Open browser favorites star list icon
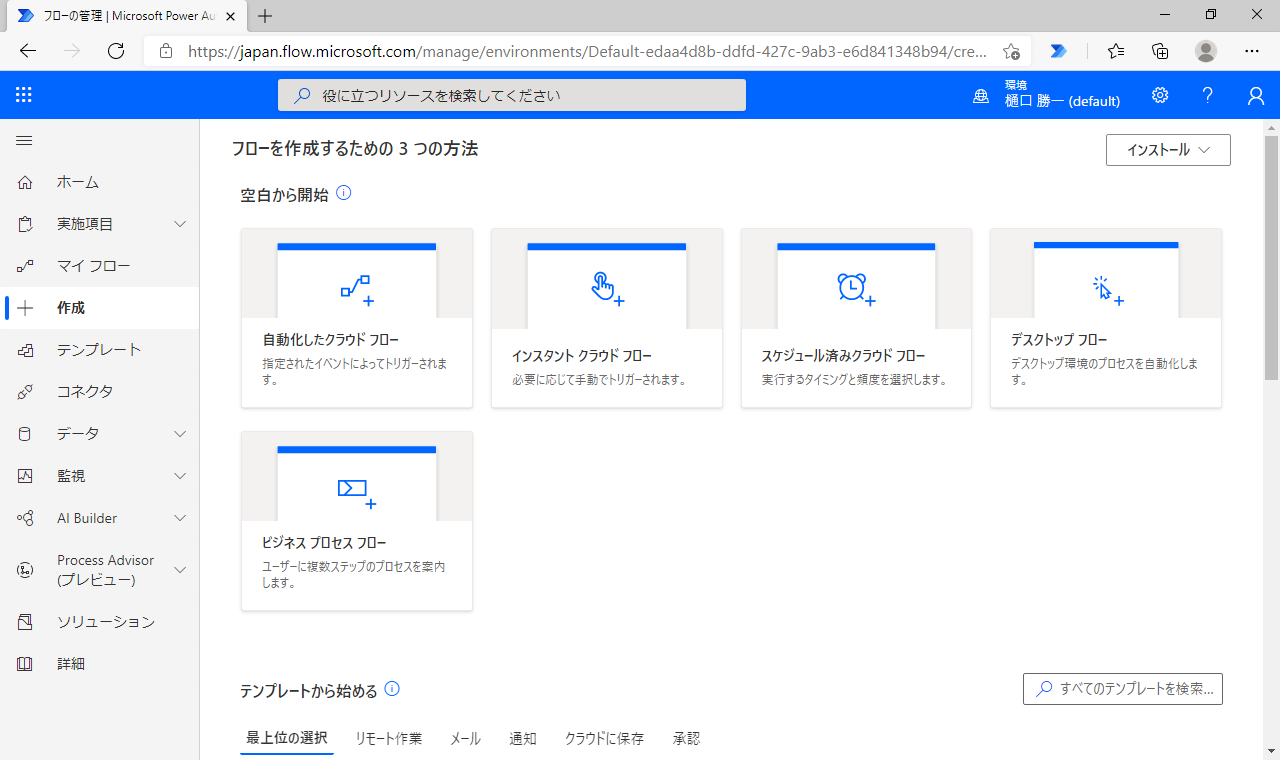The image size is (1280, 760). [1116, 51]
